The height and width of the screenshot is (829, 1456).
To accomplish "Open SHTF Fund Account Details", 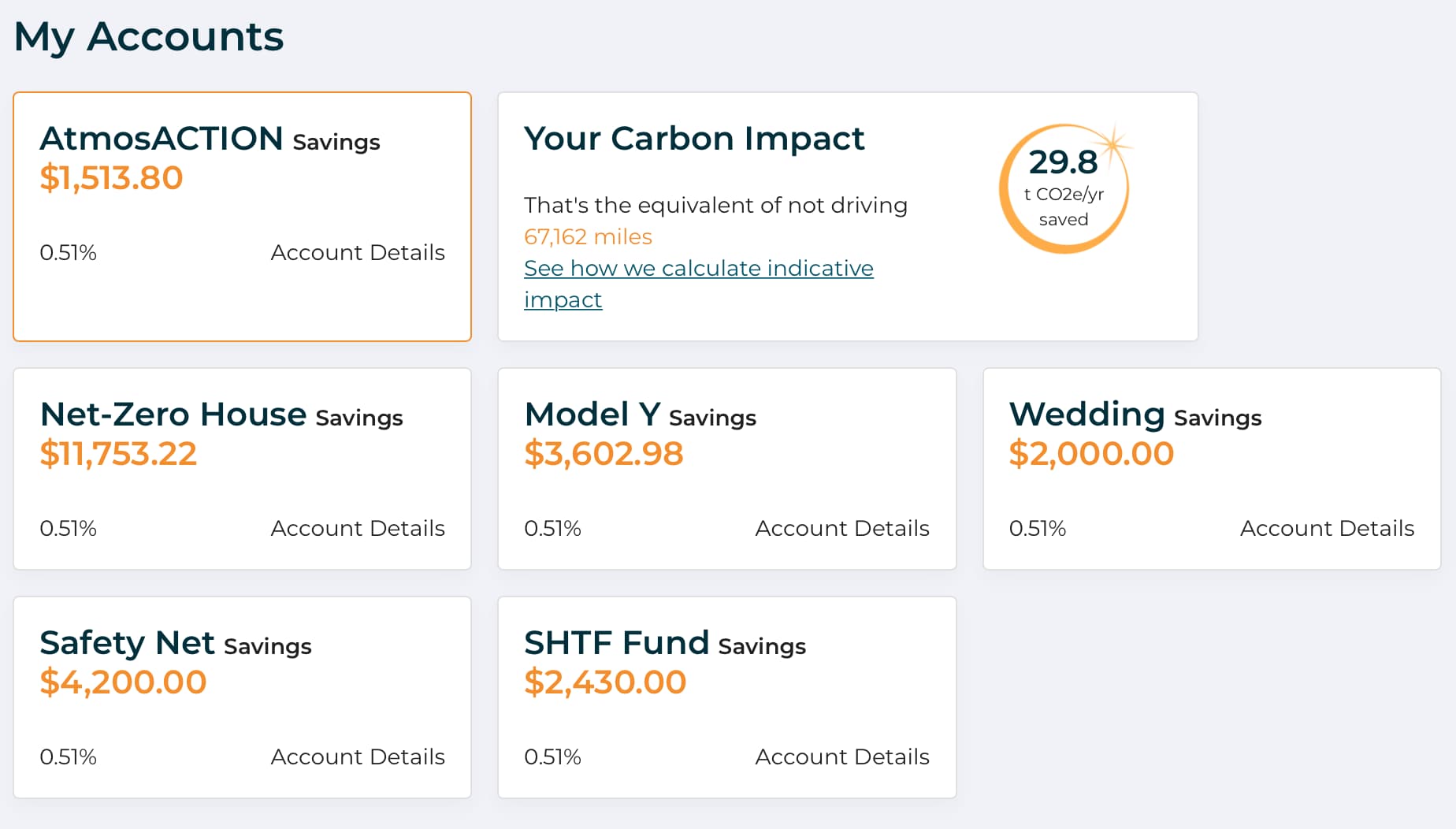I will tap(841, 757).
